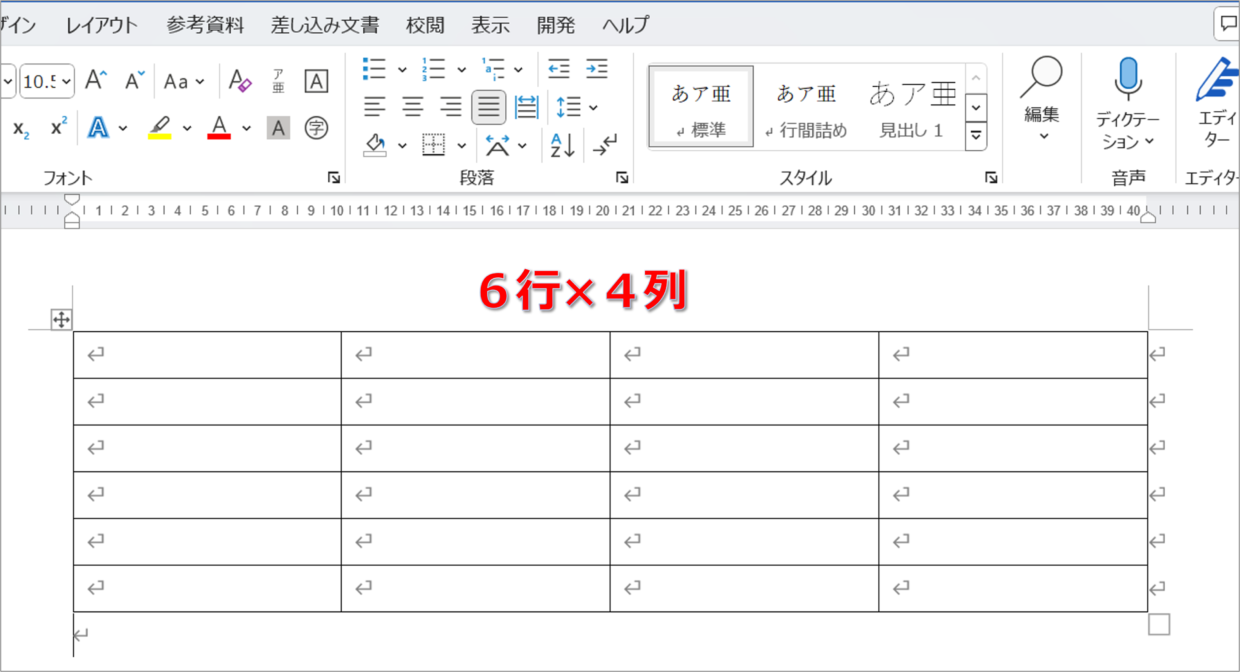This screenshot has height=672, width=1240.
Task: Open the font size dropdown
Action: click(x=66, y=81)
